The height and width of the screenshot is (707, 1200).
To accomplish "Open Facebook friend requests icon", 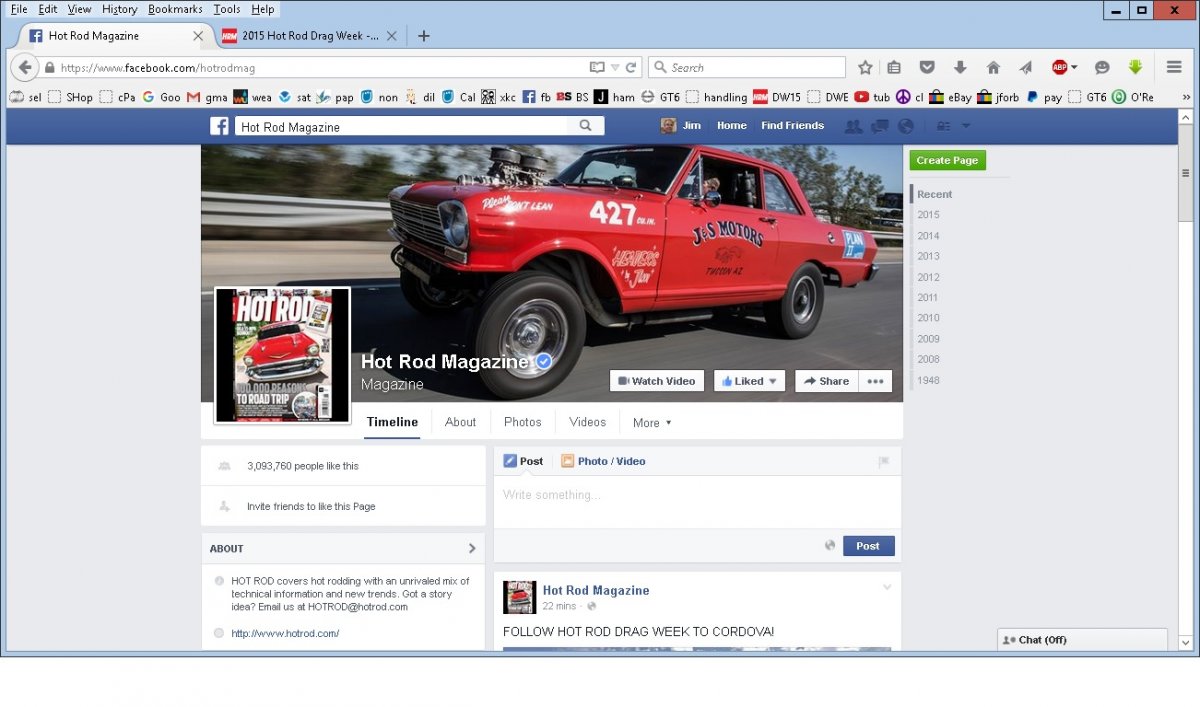I will click(853, 126).
